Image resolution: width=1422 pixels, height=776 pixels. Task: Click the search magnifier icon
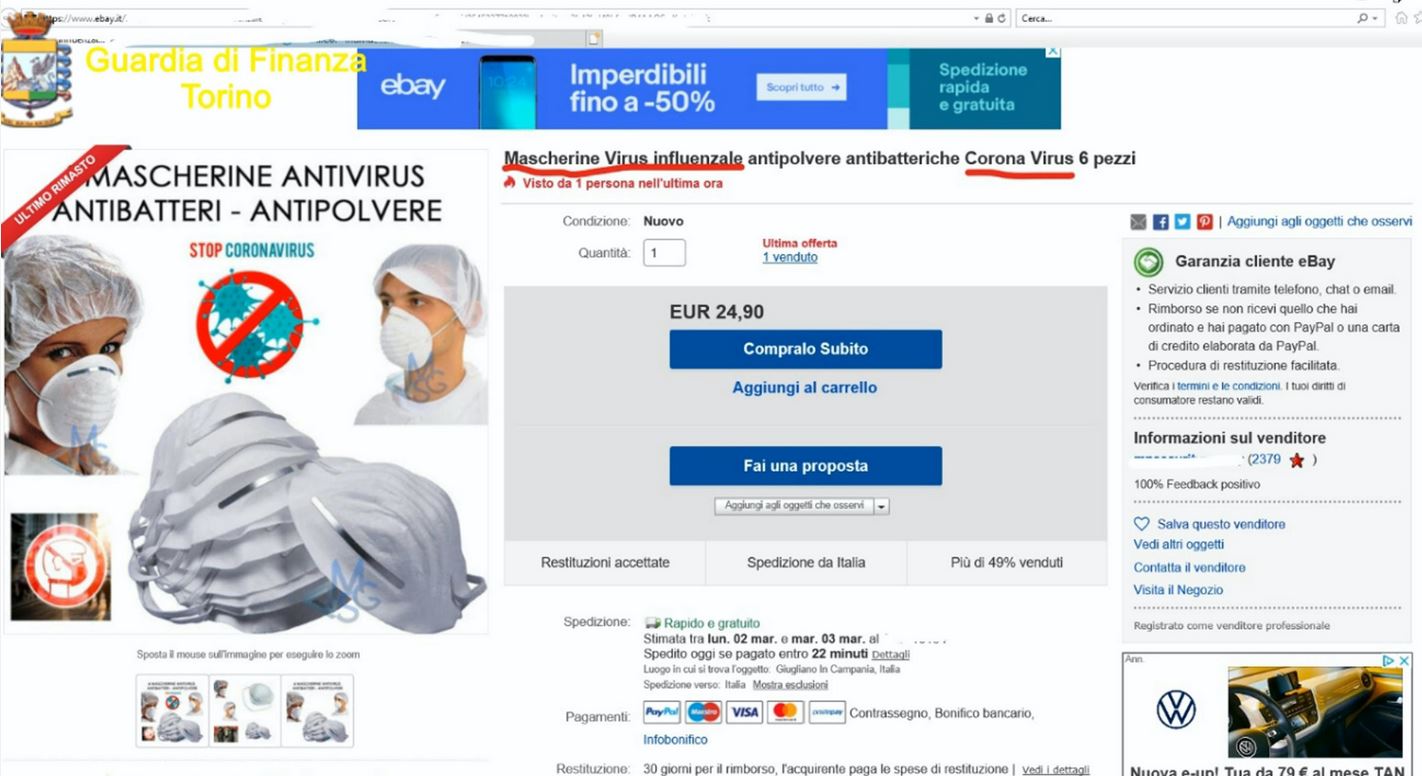(x=1362, y=18)
